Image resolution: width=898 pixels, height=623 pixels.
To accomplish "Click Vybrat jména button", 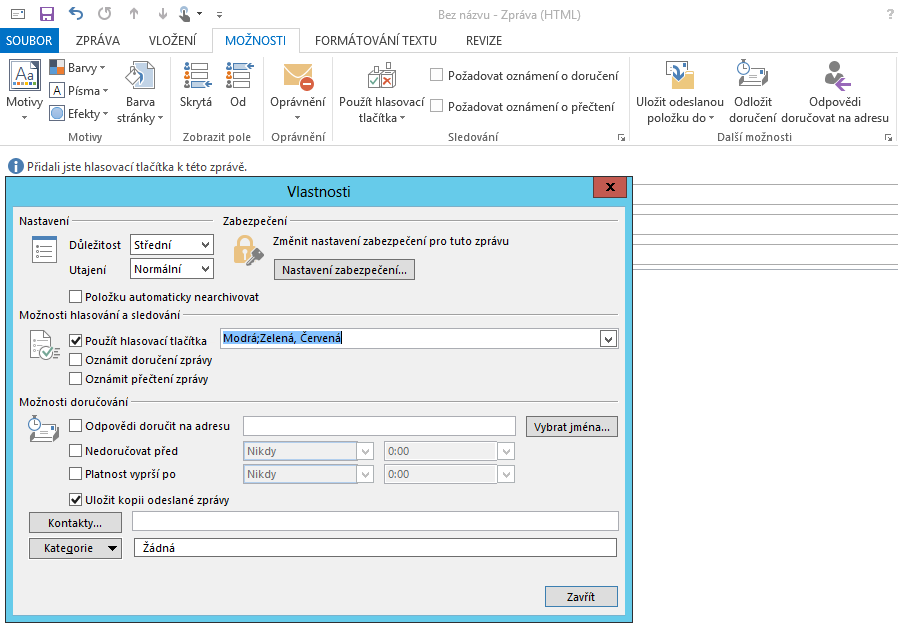I will tap(572, 427).
